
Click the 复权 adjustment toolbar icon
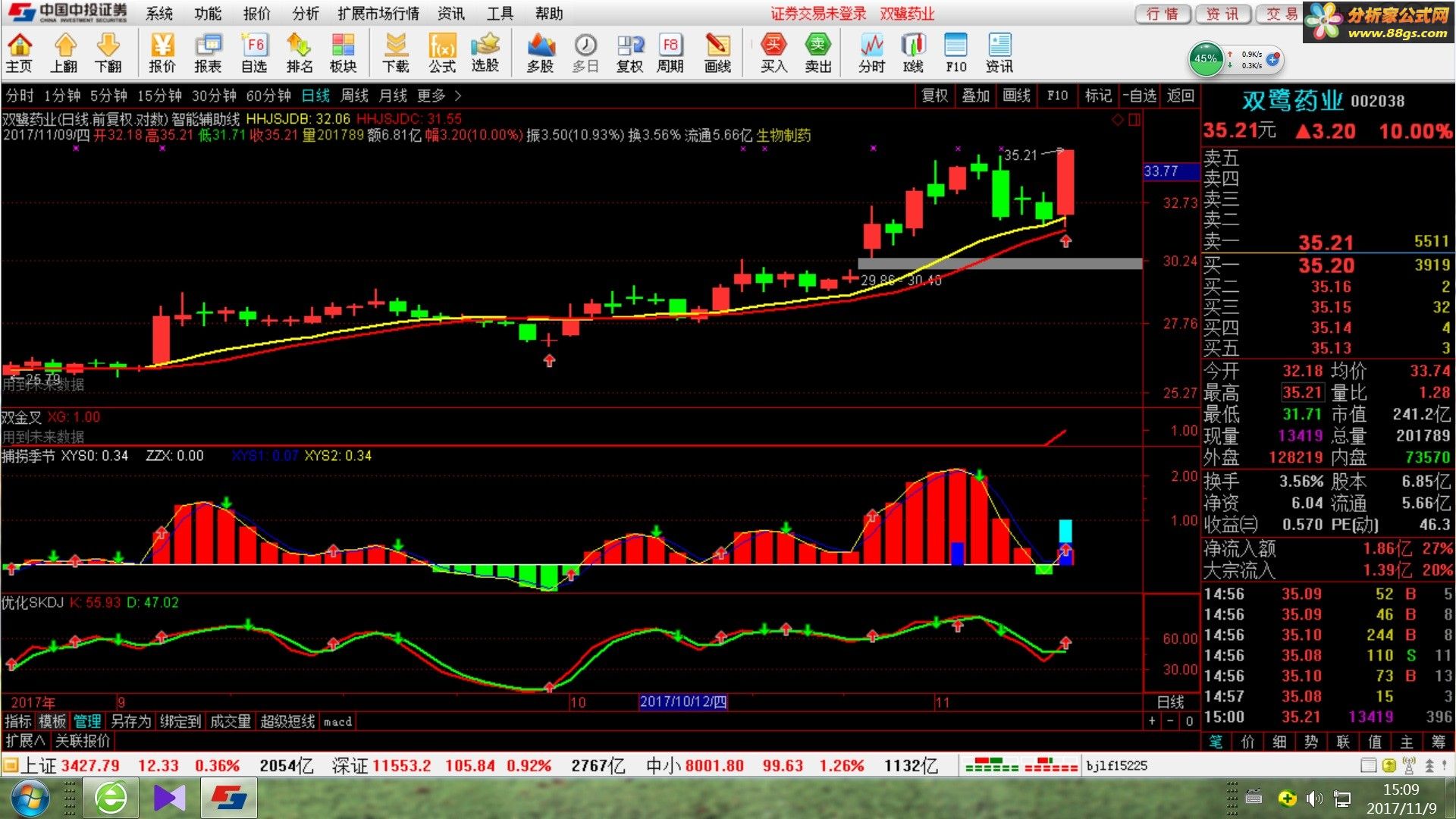[629, 53]
